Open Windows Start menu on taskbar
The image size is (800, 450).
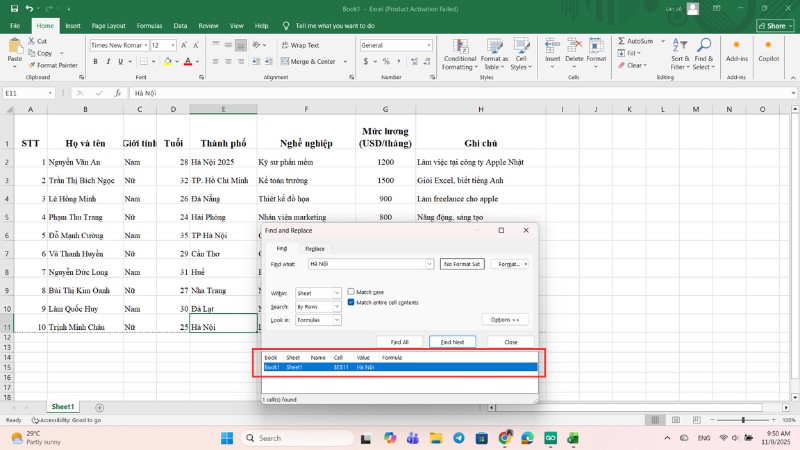[227, 438]
